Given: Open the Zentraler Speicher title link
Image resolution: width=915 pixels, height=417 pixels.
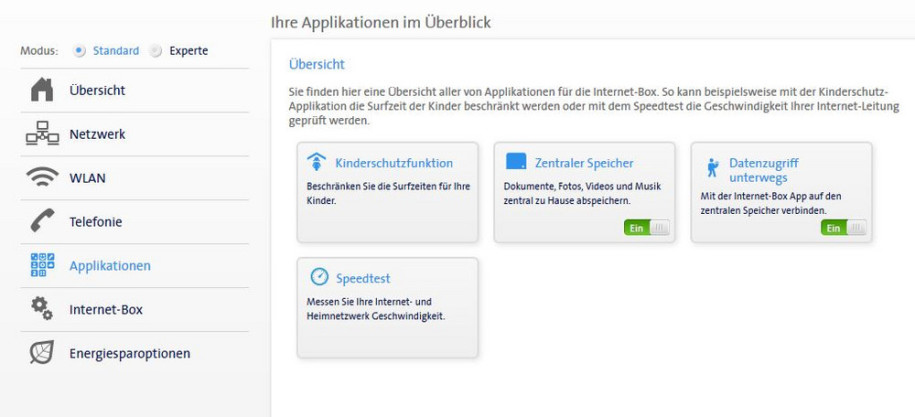Looking at the screenshot, I should [584, 163].
